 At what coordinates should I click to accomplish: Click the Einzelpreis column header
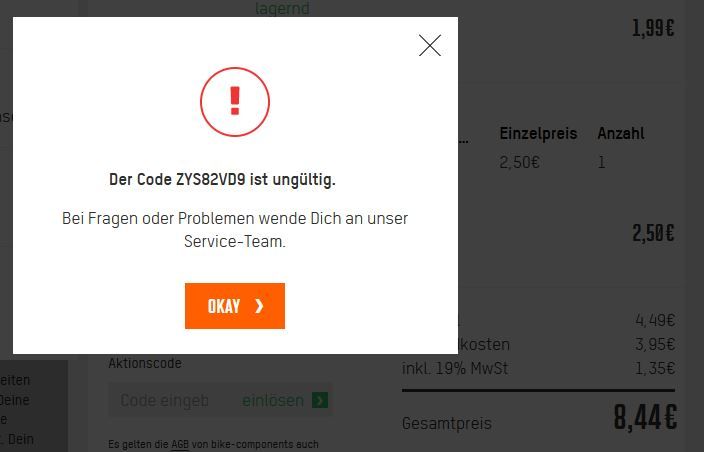[538, 133]
